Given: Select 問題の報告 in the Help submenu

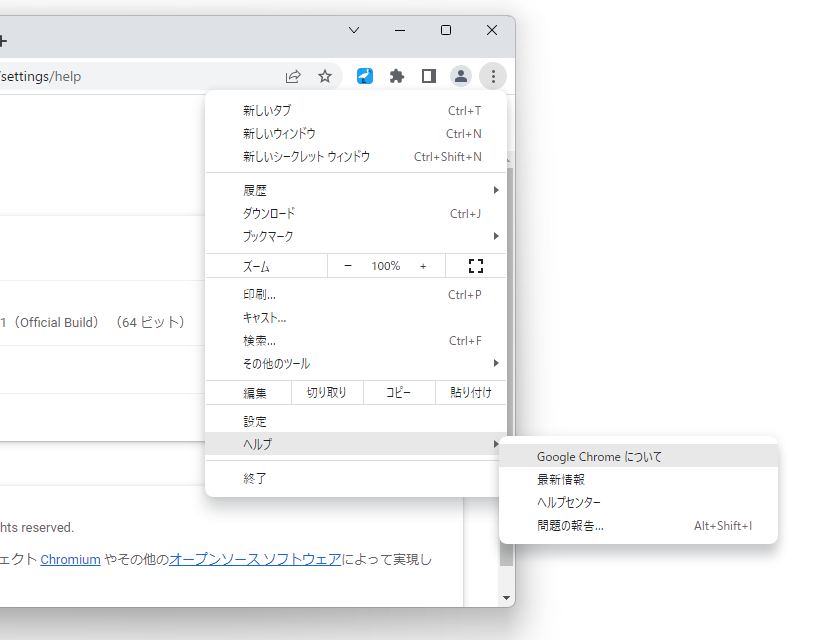Looking at the screenshot, I should [x=575, y=525].
